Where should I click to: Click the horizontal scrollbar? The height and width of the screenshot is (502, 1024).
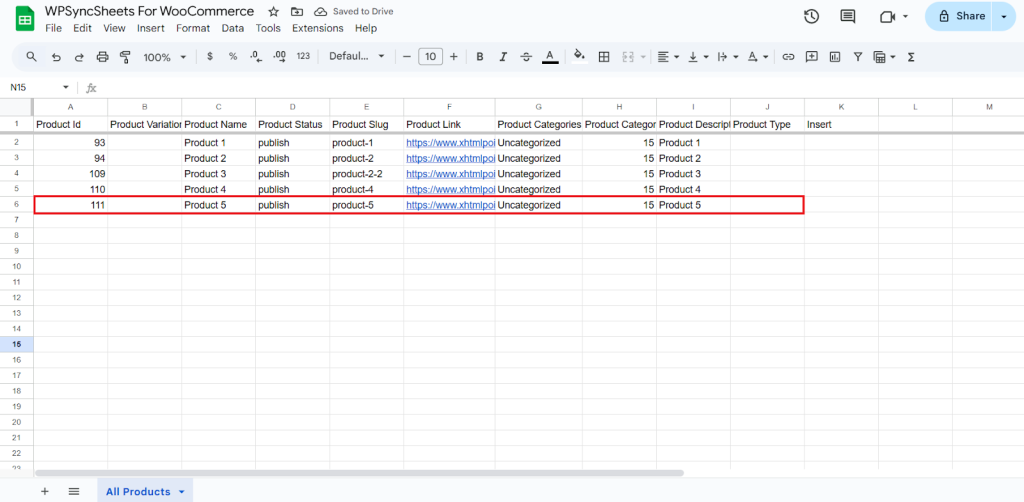tap(359, 473)
